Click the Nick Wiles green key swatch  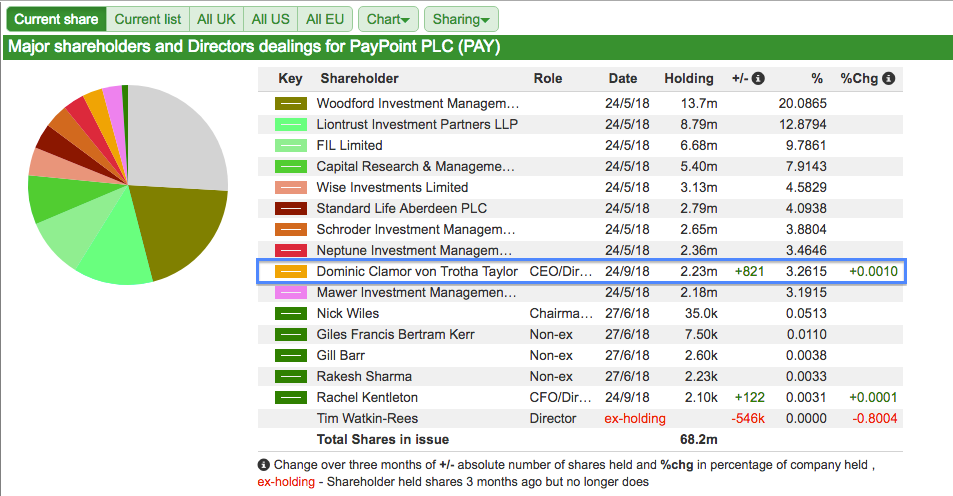point(291,314)
